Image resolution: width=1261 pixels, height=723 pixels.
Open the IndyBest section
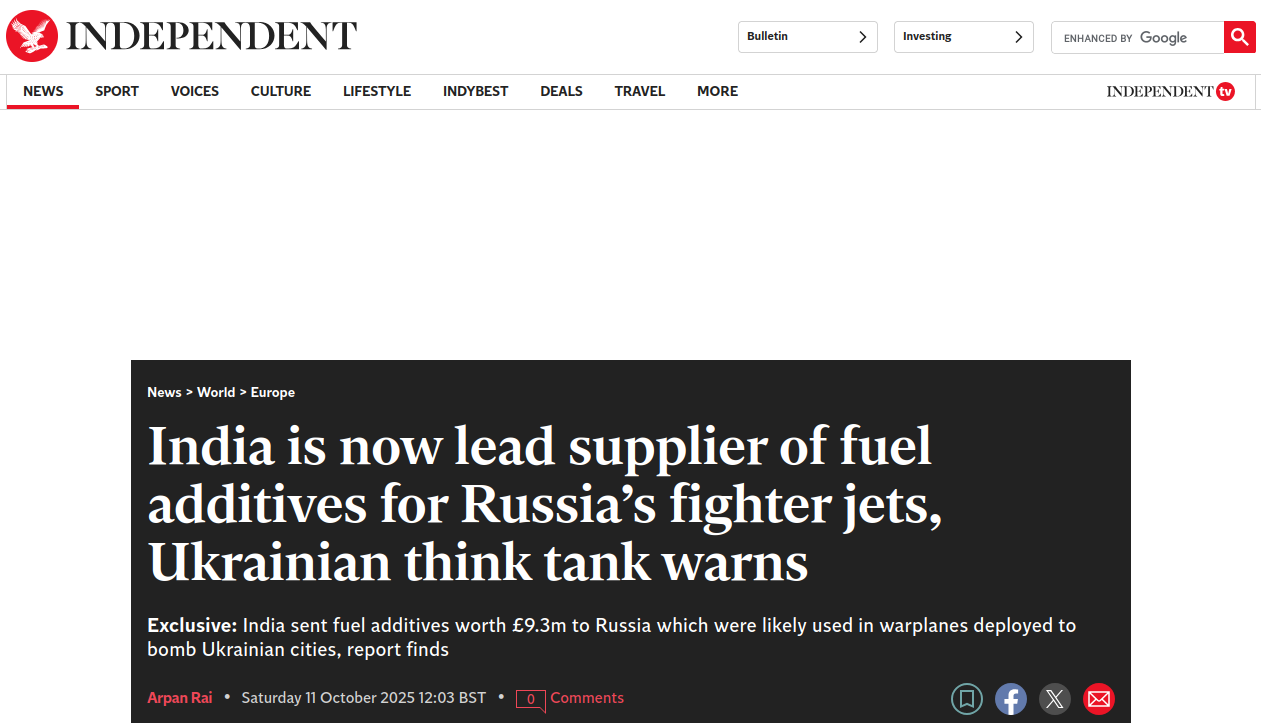(x=476, y=91)
